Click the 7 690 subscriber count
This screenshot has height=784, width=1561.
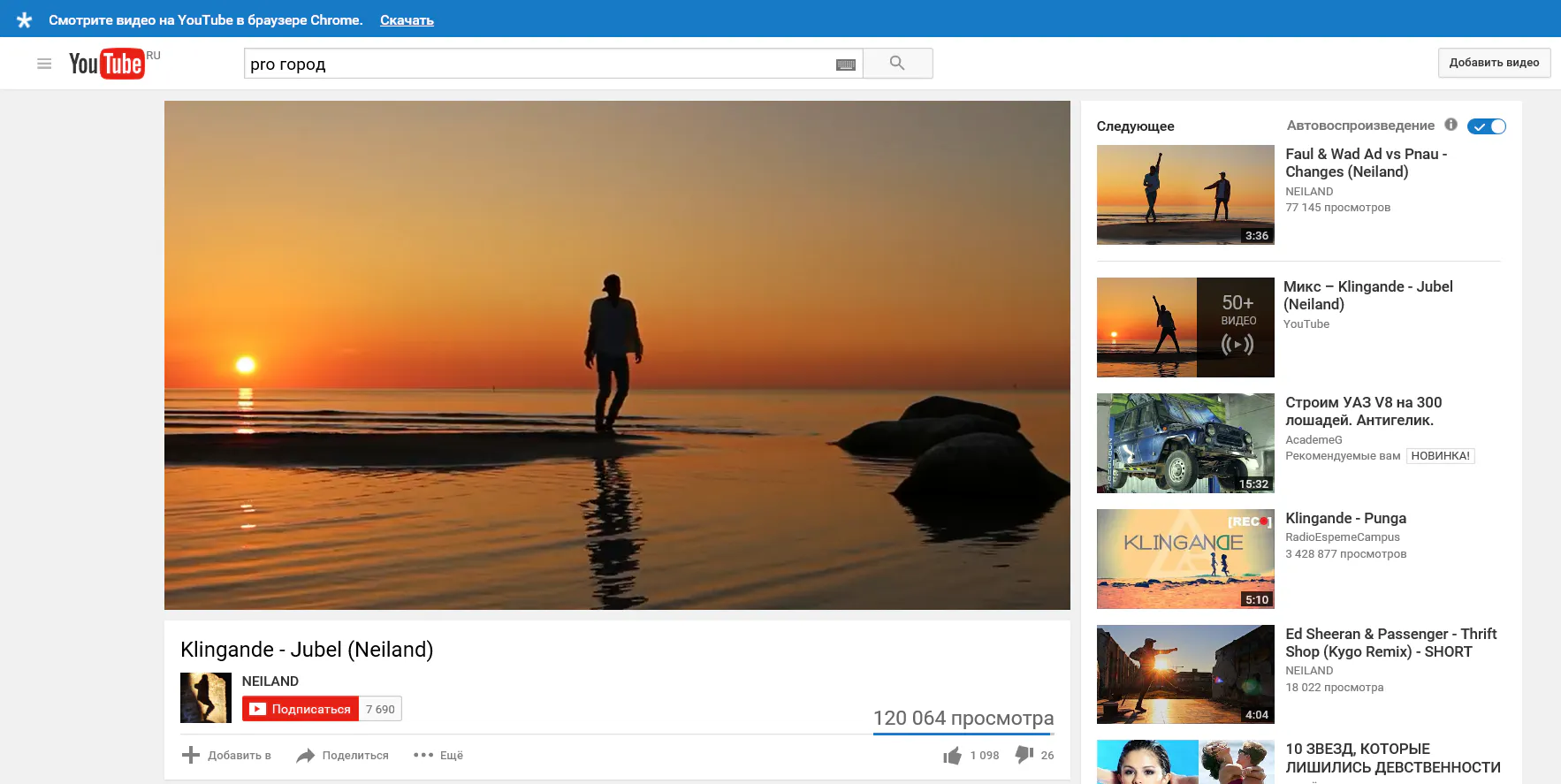(380, 709)
